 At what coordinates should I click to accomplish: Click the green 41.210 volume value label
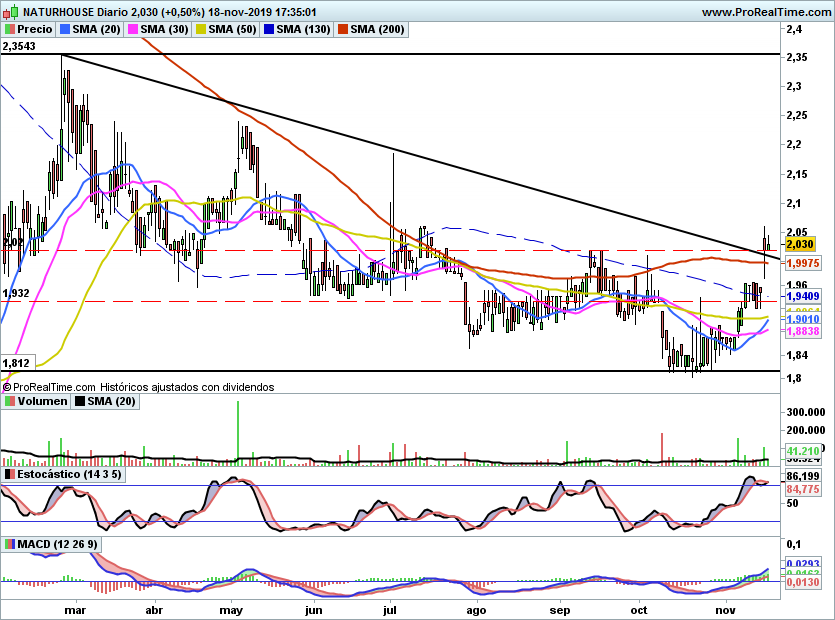(x=804, y=452)
